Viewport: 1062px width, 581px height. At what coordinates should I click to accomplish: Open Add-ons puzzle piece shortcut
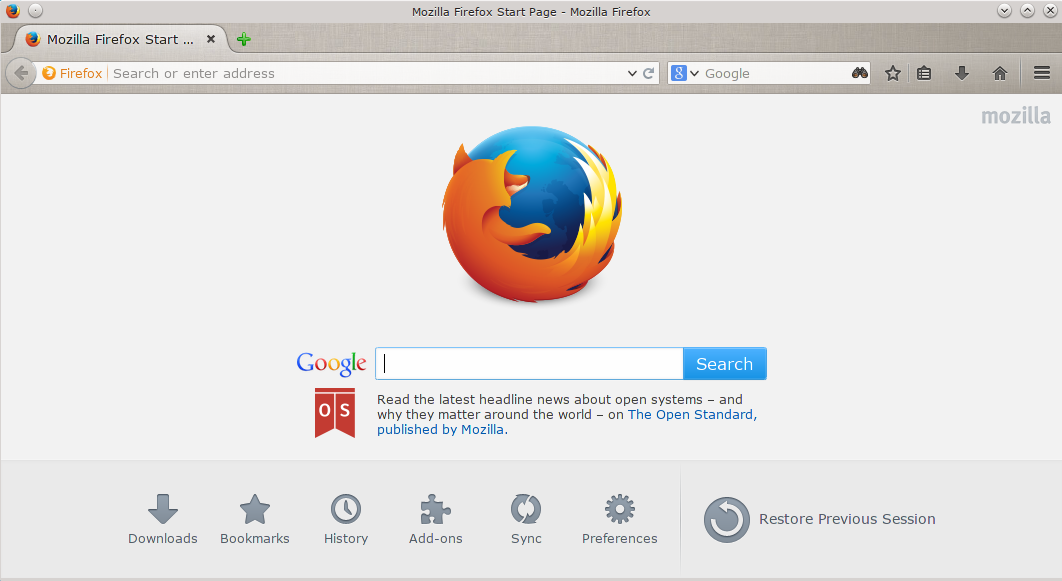pyautogui.click(x=436, y=519)
